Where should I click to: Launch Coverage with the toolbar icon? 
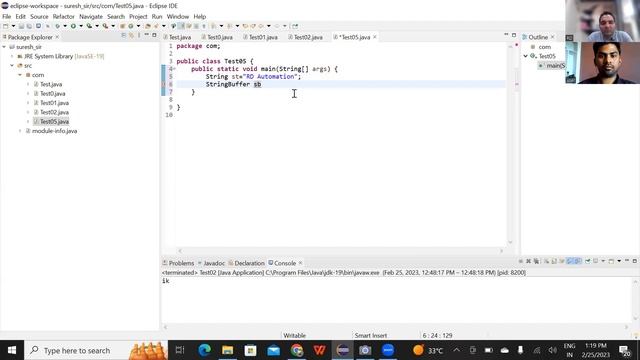[89, 26]
